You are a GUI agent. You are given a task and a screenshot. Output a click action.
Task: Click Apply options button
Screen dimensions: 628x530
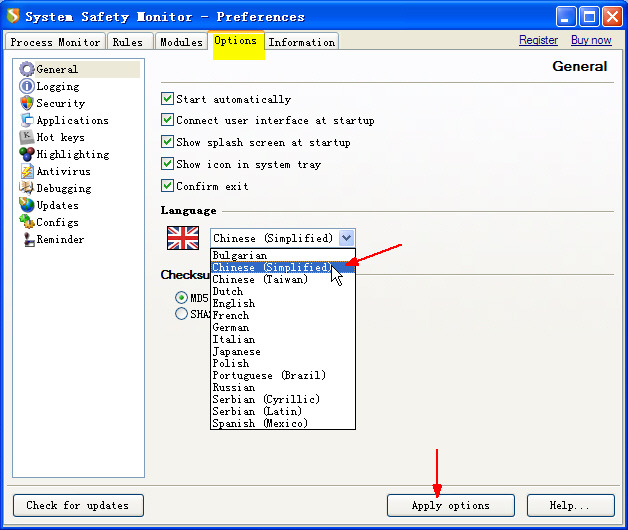(451, 505)
